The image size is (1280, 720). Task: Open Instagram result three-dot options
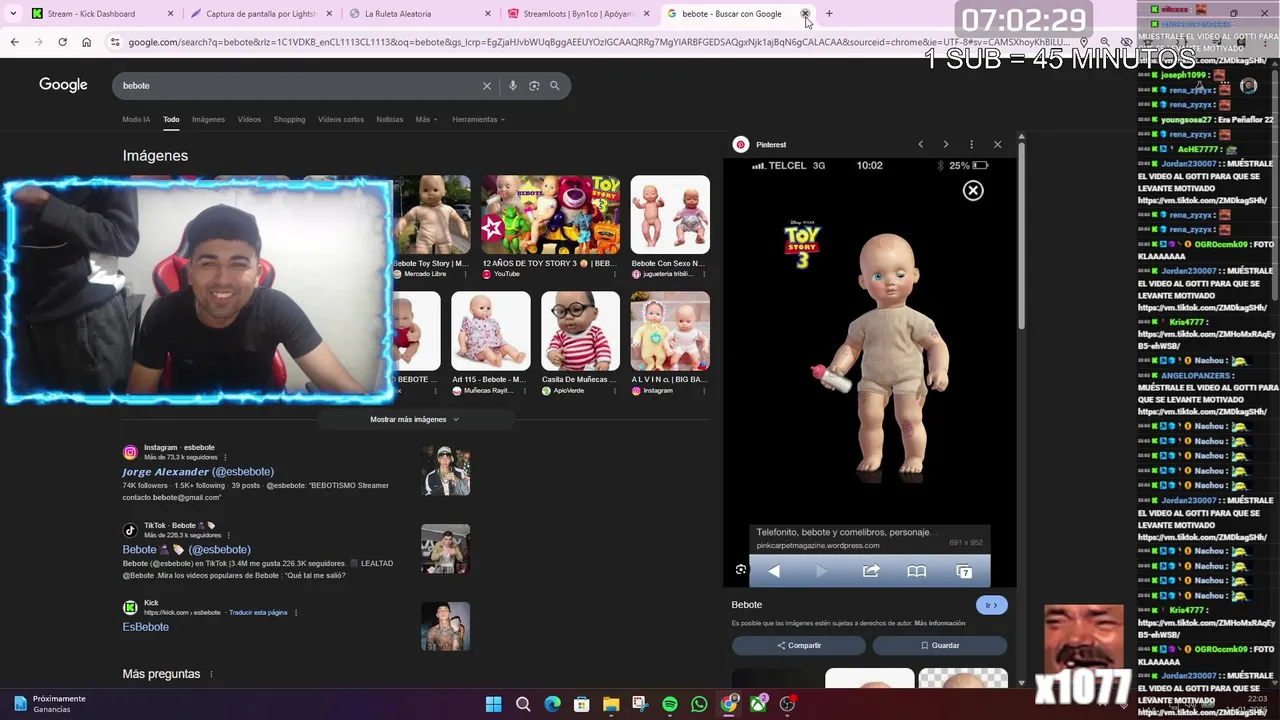pyautogui.click(x=225, y=457)
